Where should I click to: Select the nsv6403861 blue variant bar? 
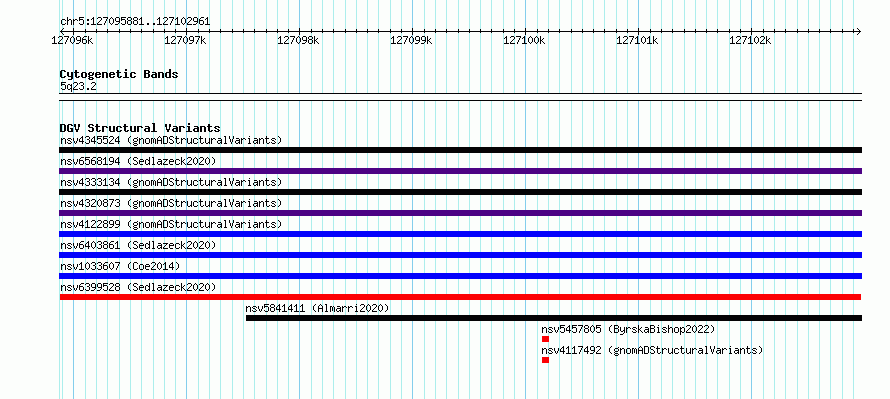(x=460, y=255)
